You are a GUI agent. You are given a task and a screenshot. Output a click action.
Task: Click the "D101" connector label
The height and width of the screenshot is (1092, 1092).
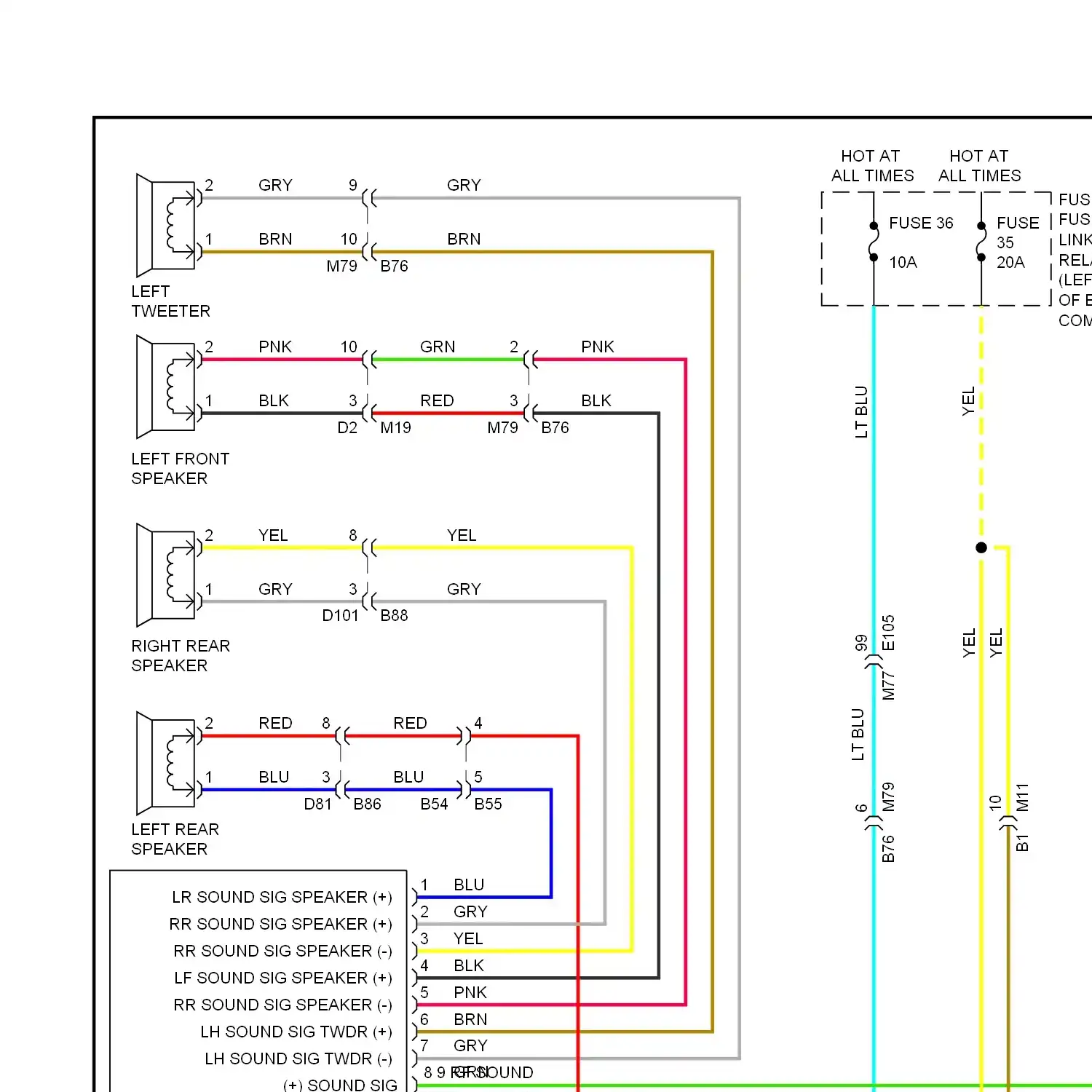click(x=340, y=616)
